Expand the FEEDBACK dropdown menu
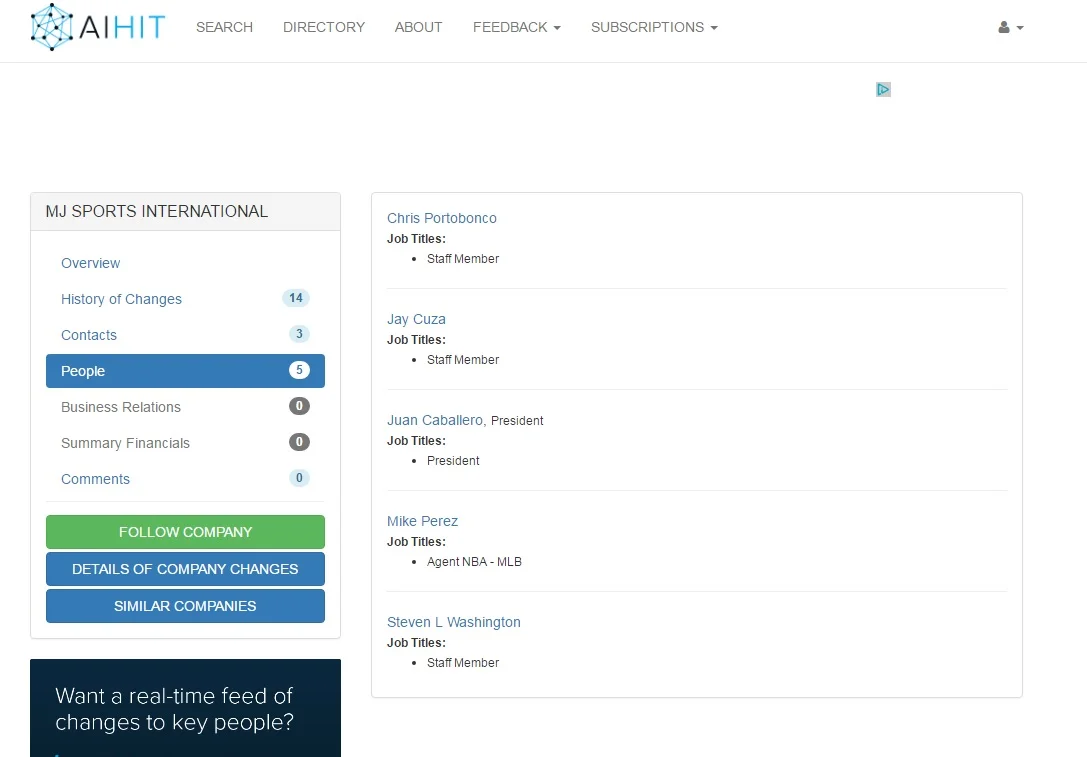This screenshot has width=1087, height=757. (x=516, y=27)
